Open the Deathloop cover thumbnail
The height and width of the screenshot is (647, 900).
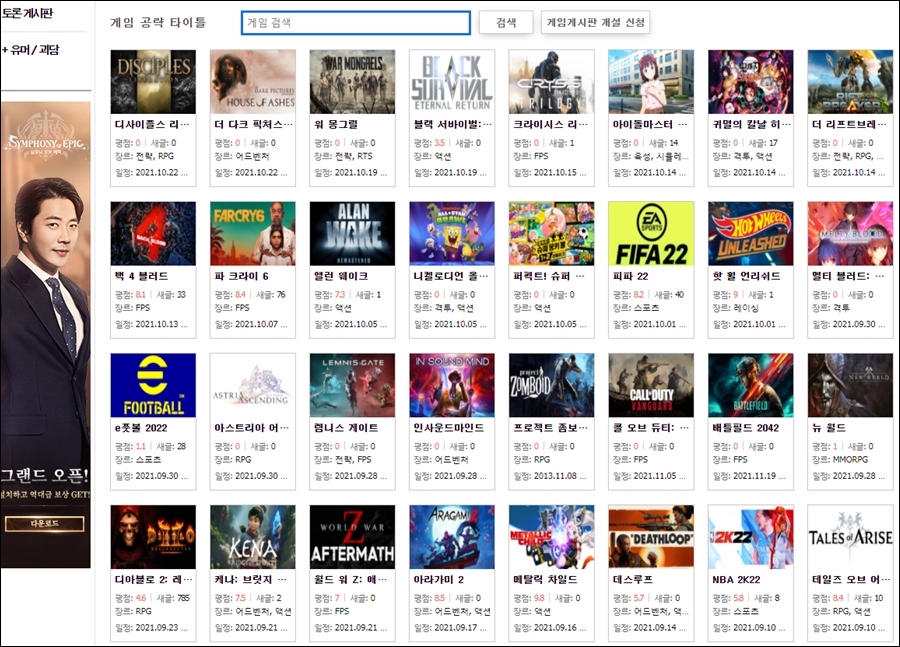click(x=651, y=537)
